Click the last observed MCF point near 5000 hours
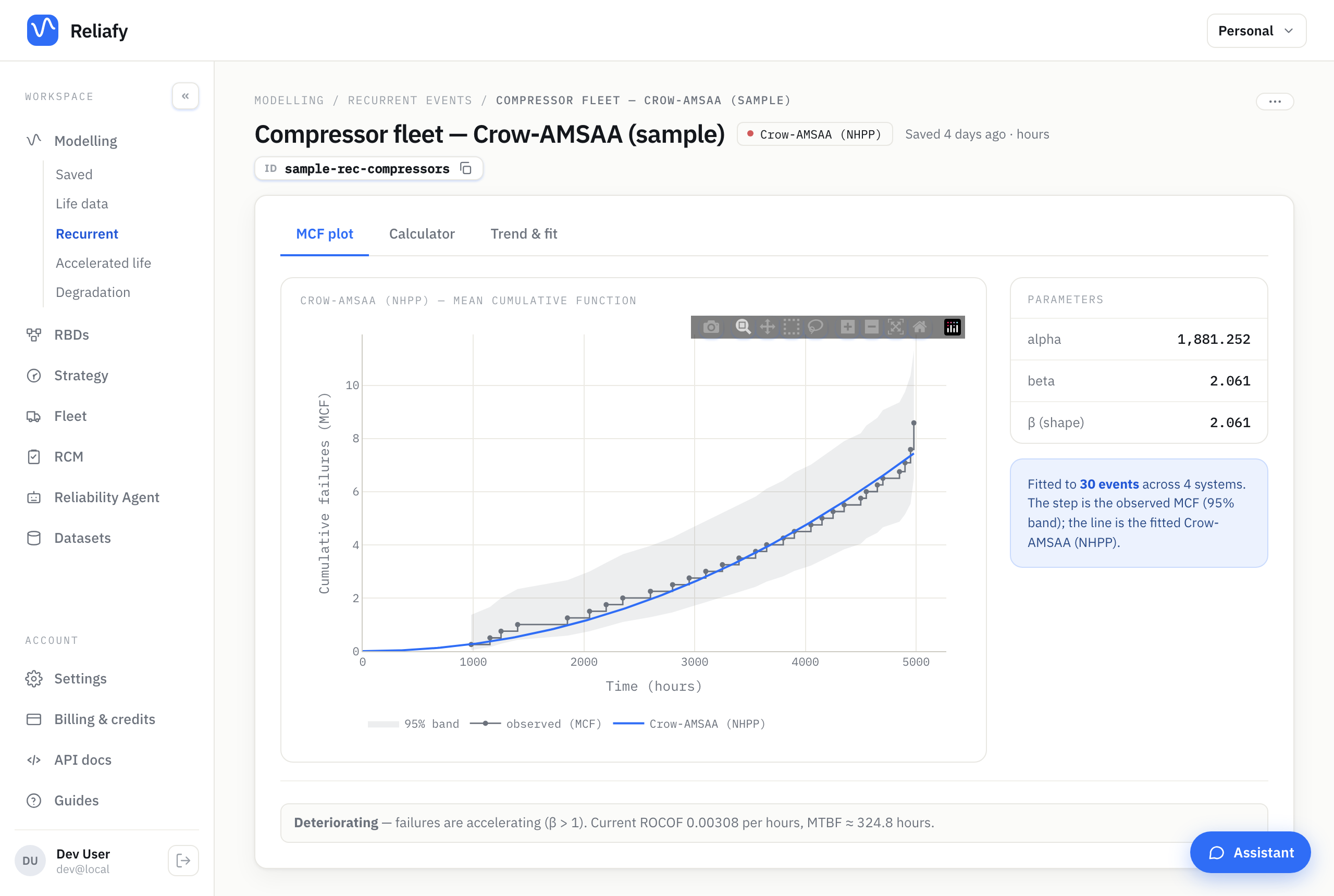This screenshot has height=896, width=1334. pos(913,423)
